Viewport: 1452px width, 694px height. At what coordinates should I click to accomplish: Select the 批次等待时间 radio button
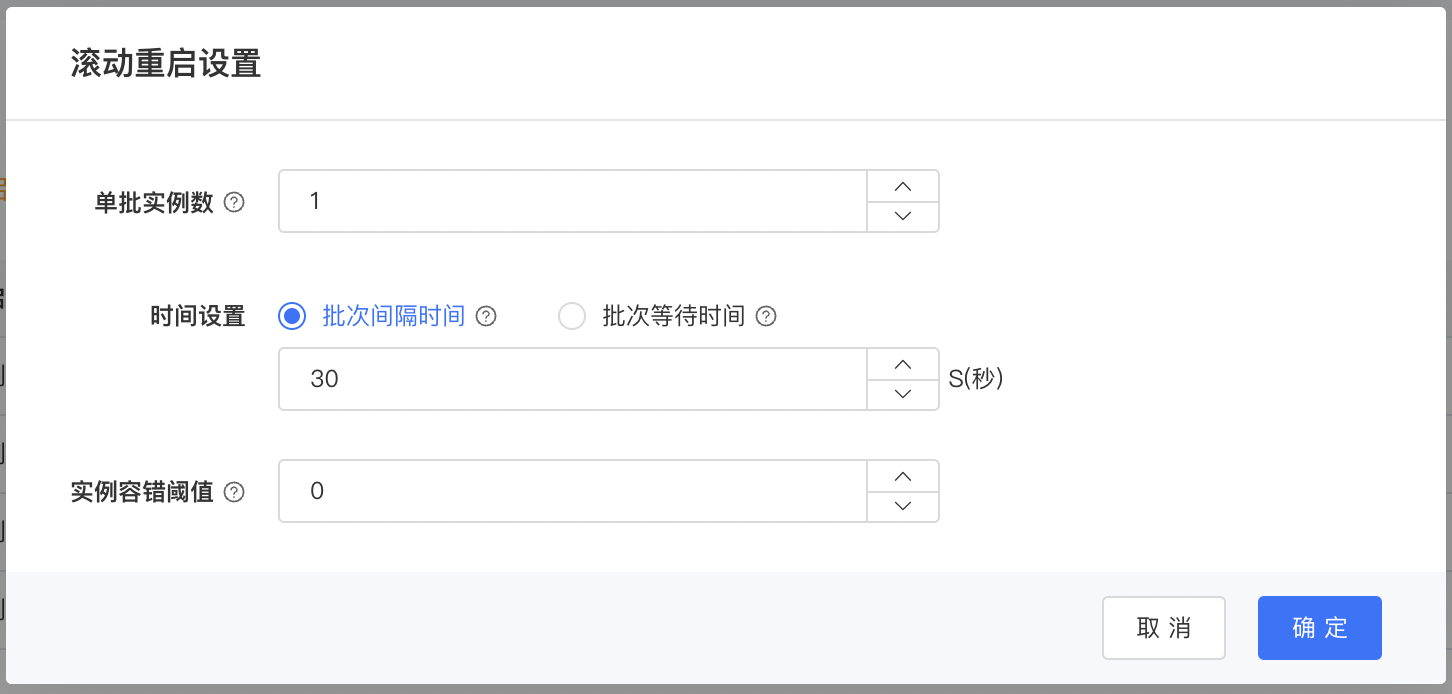tap(572, 317)
